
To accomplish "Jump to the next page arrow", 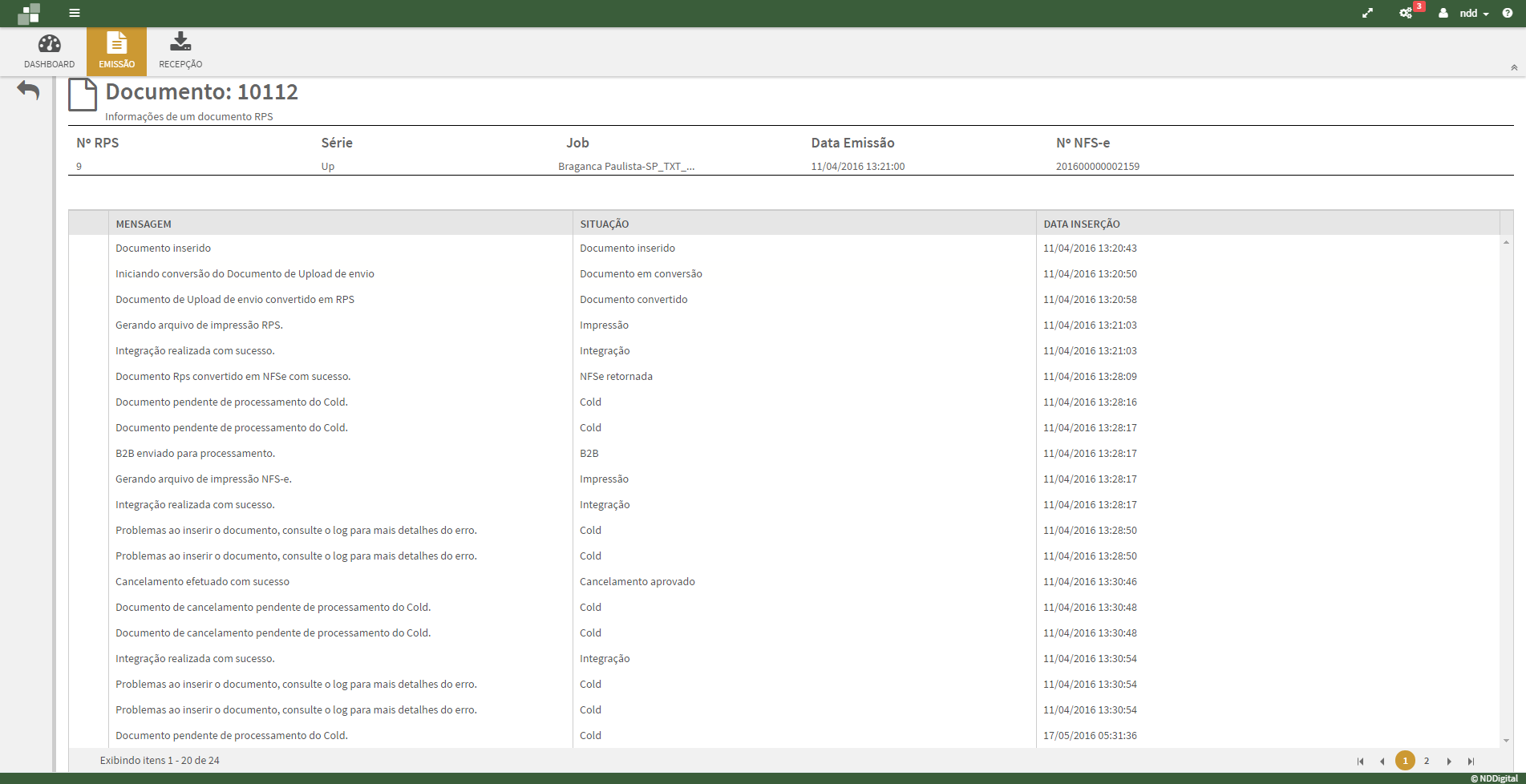I will point(1449,761).
